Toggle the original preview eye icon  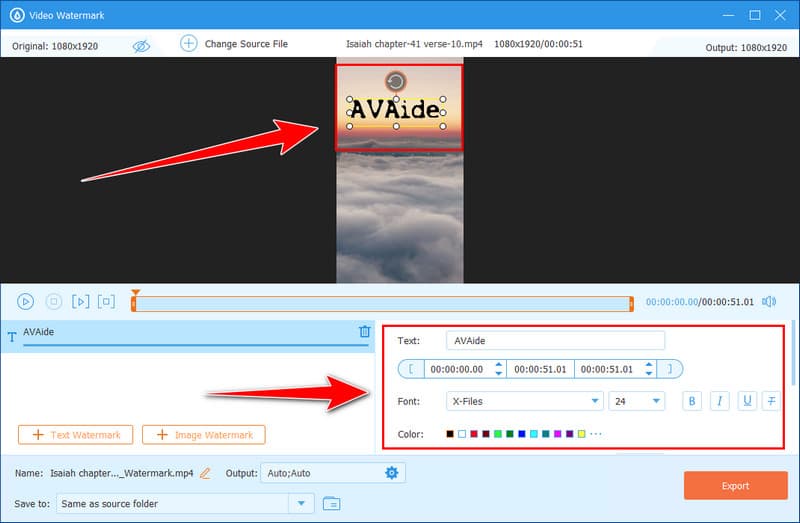pos(141,46)
